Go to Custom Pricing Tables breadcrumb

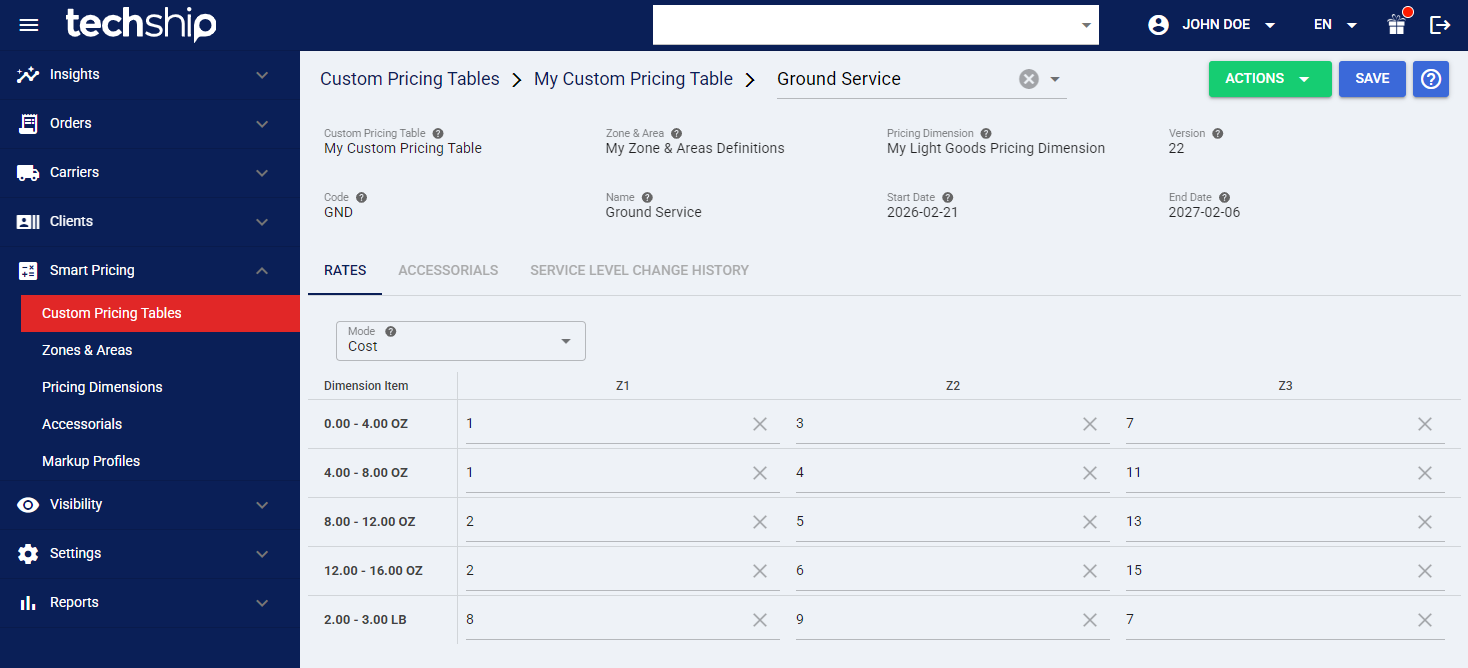point(410,79)
